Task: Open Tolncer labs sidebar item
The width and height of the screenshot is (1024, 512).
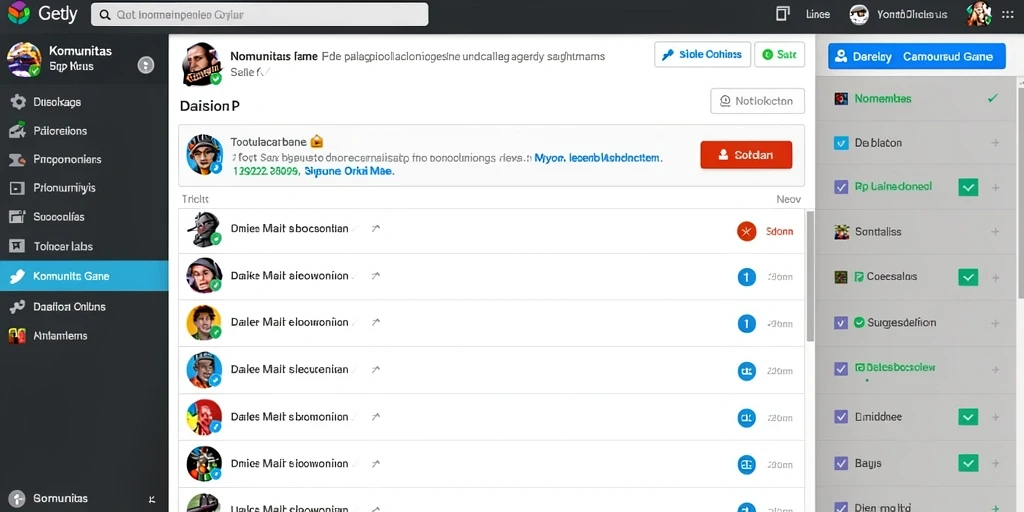Action: 84,246
